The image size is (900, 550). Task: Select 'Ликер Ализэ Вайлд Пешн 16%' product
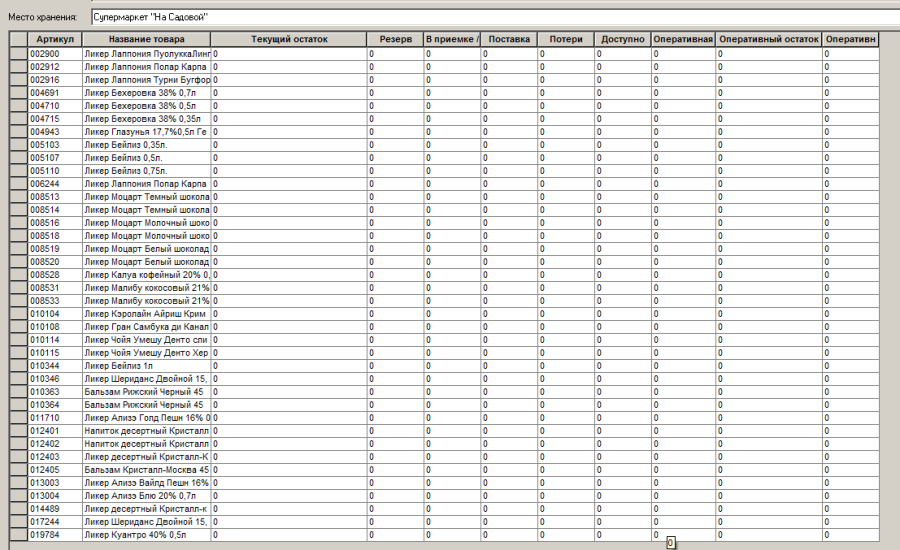(146, 483)
